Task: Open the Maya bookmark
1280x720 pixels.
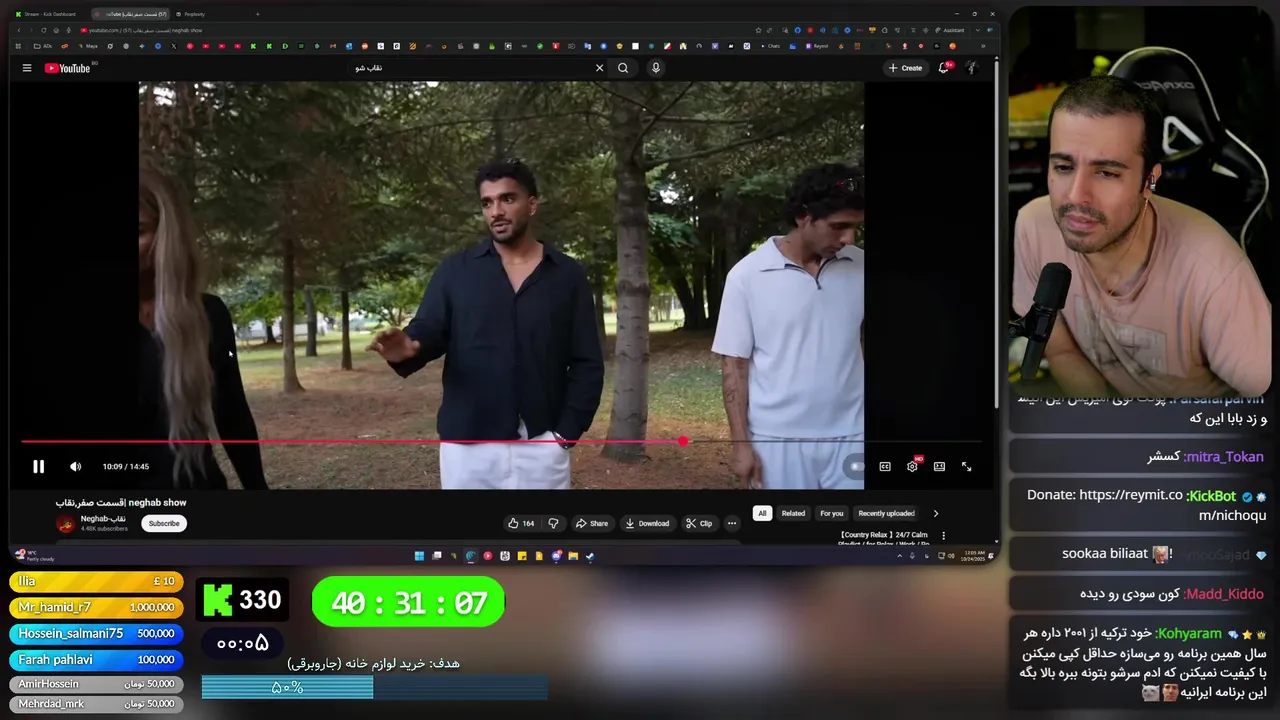Action: tap(88, 46)
